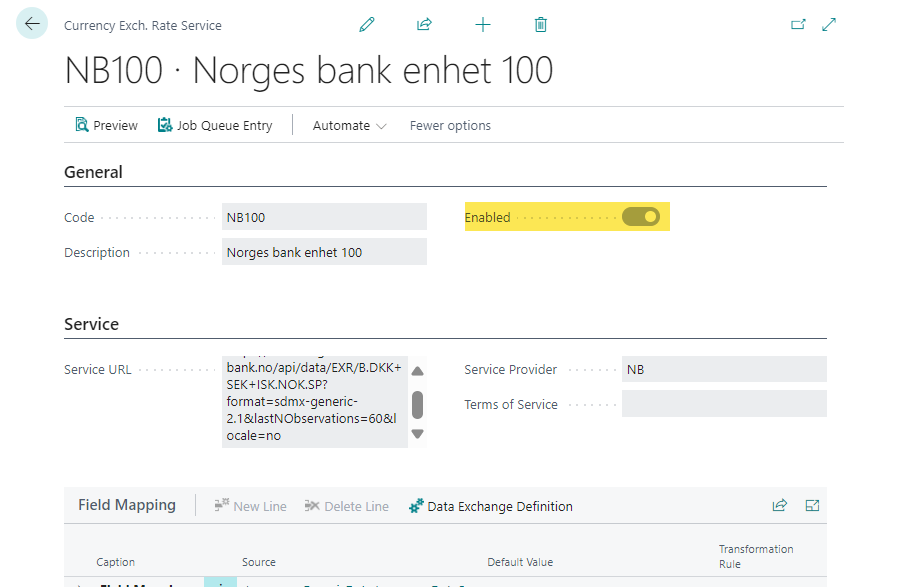
Task: Click the Terms of Service field
Action: pos(724,404)
